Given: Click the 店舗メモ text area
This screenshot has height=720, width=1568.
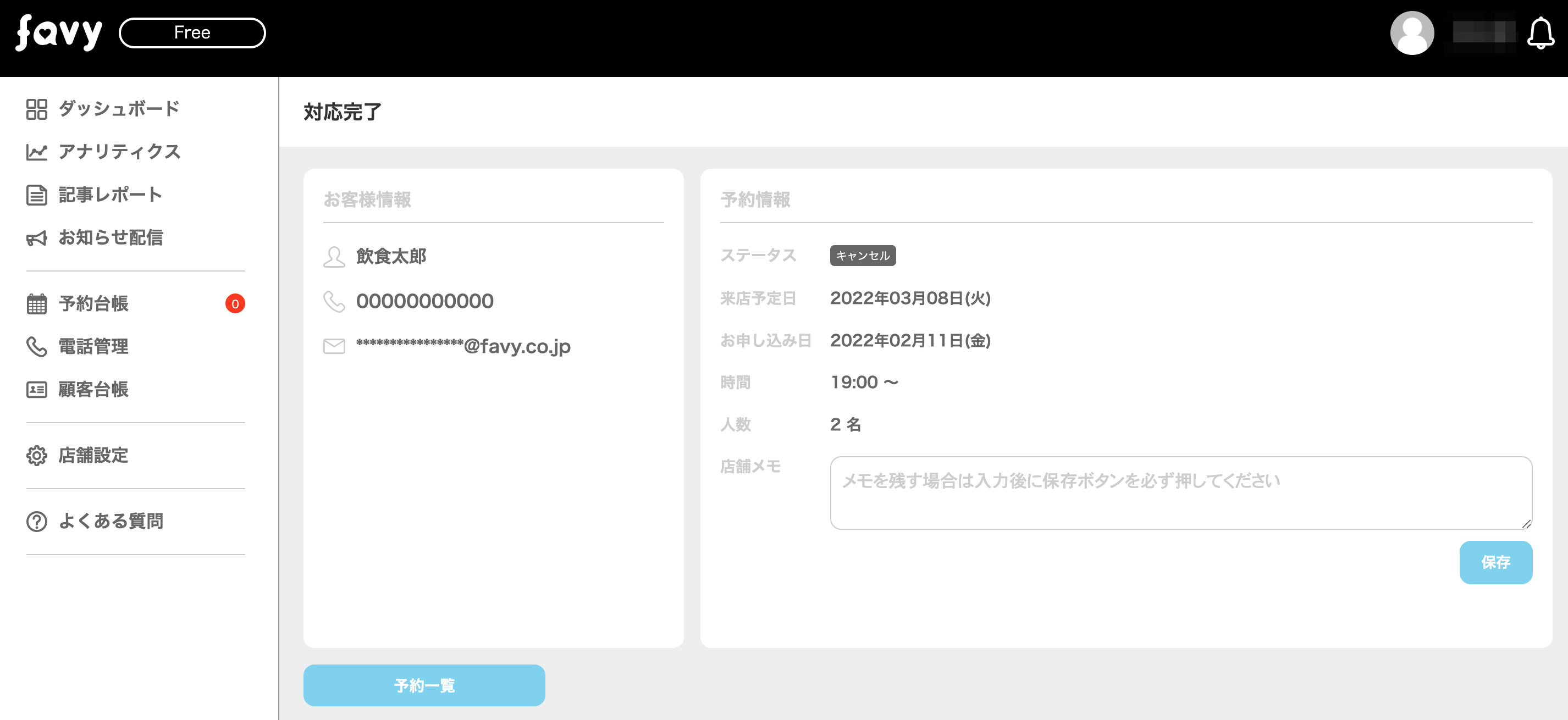Looking at the screenshot, I should [1180, 493].
